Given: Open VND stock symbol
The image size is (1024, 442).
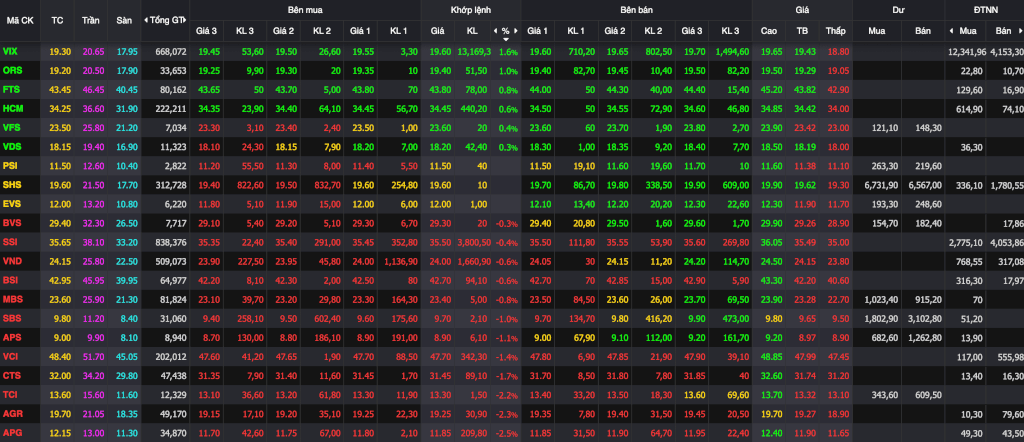Looking at the screenshot, I should [12, 261].
